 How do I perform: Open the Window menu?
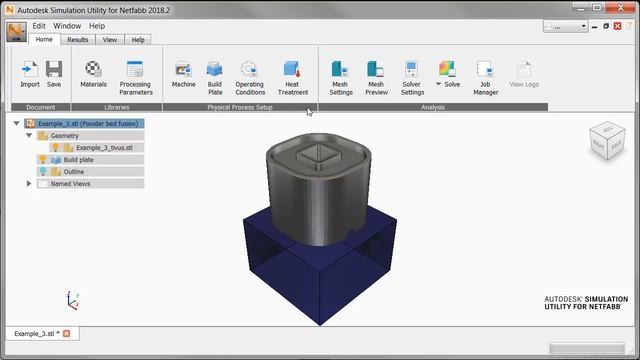pos(67,26)
